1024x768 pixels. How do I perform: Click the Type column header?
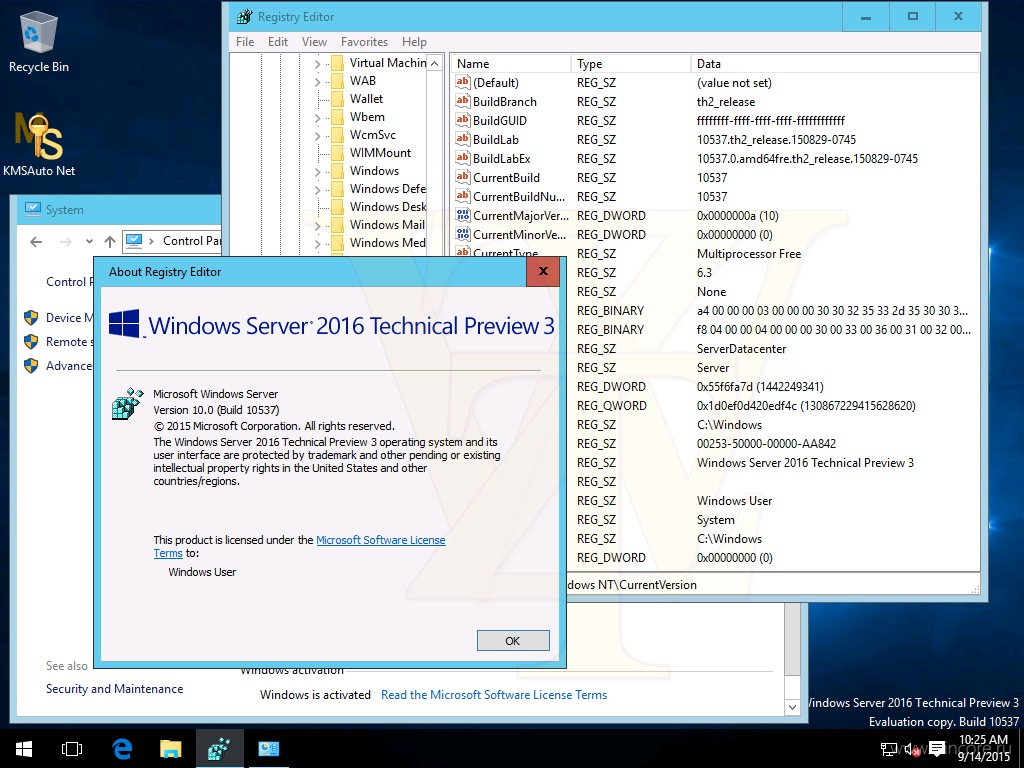tap(630, 63)
